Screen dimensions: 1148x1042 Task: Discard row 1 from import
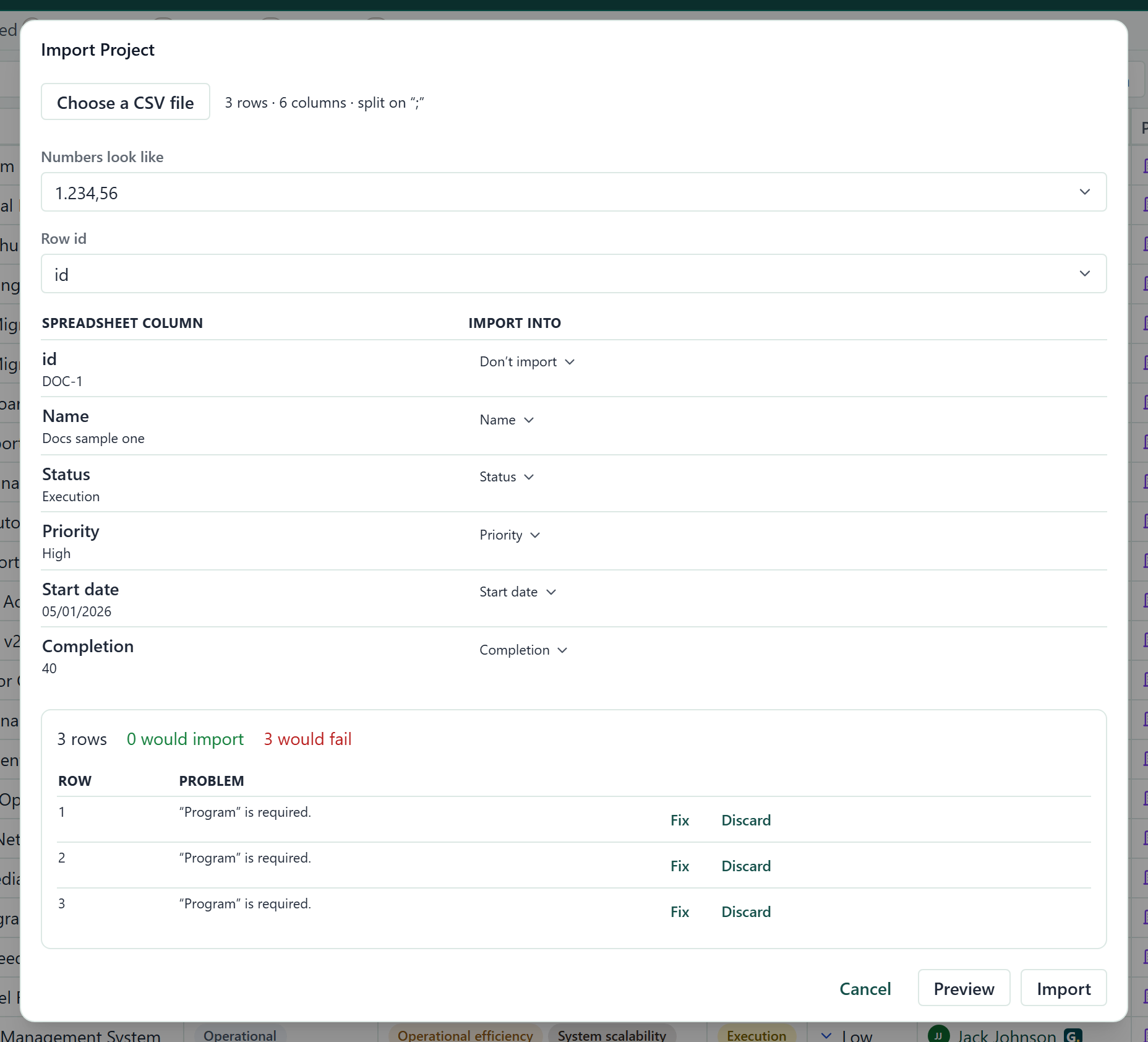point(746,820)
